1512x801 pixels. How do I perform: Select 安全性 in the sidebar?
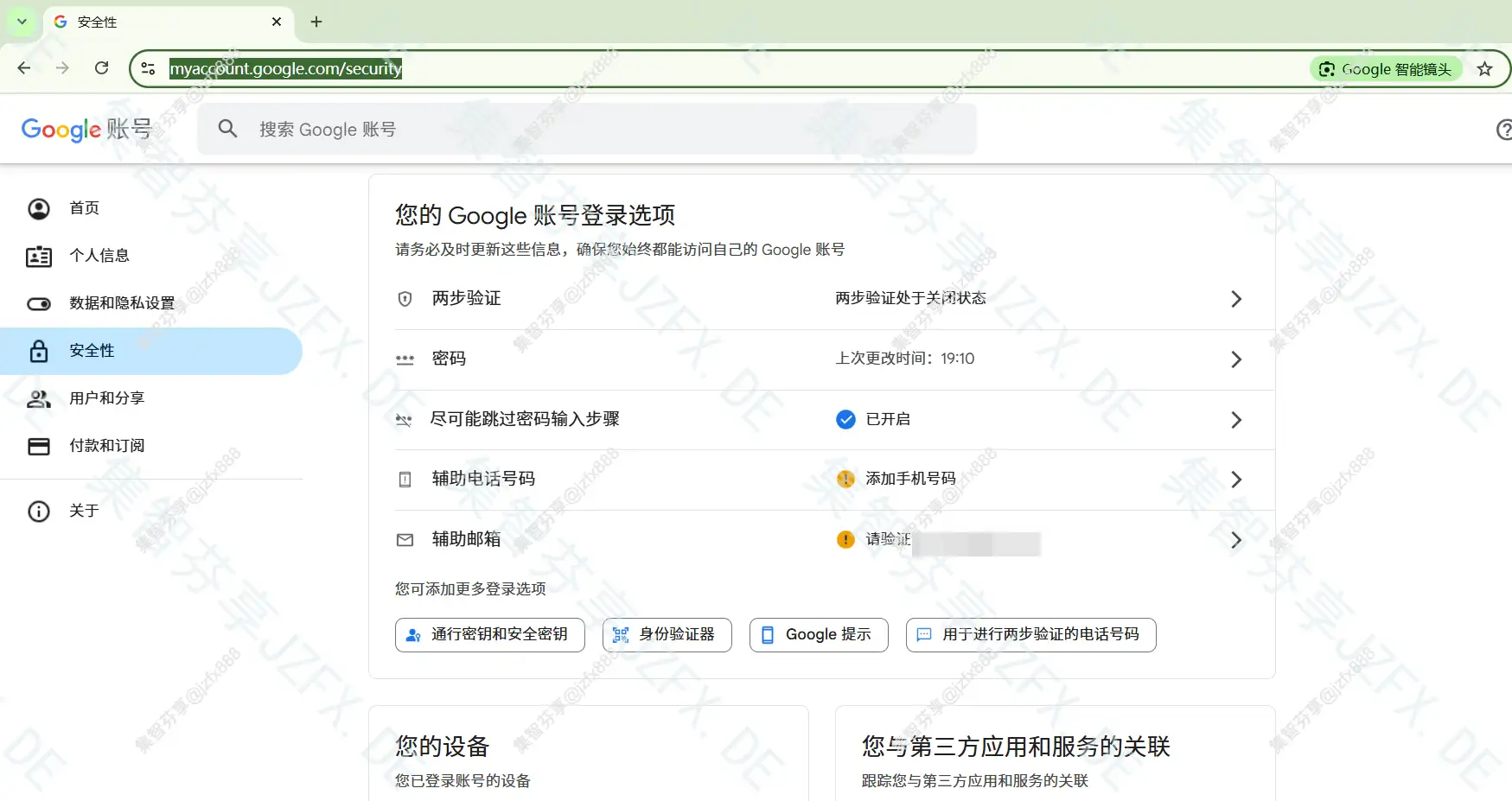coord(151,351)
